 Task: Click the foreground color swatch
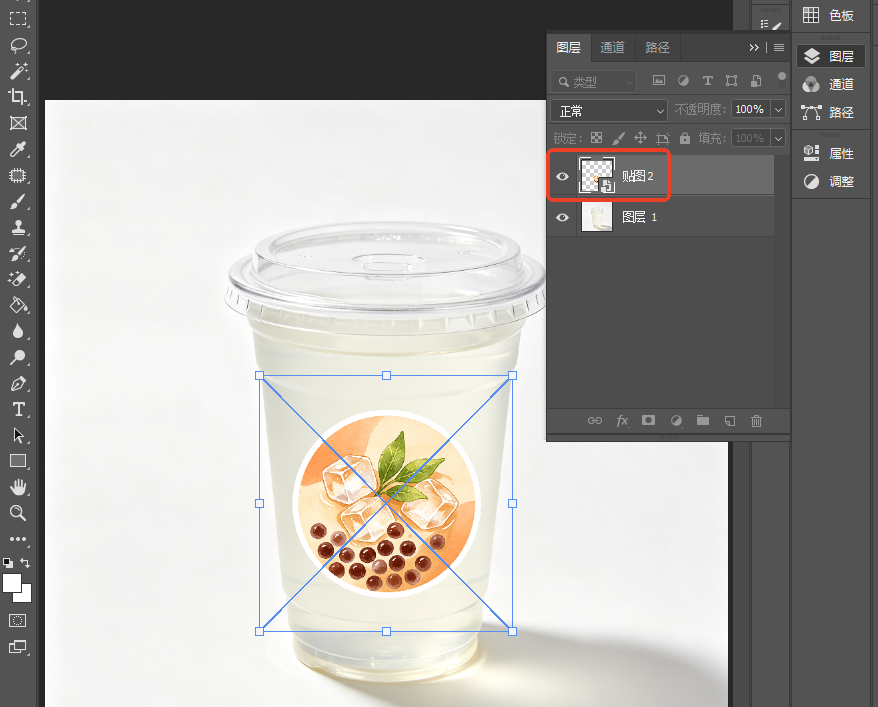11,582
